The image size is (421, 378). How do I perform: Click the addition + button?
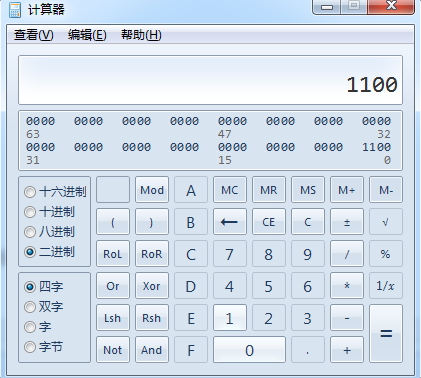(347, 350)
